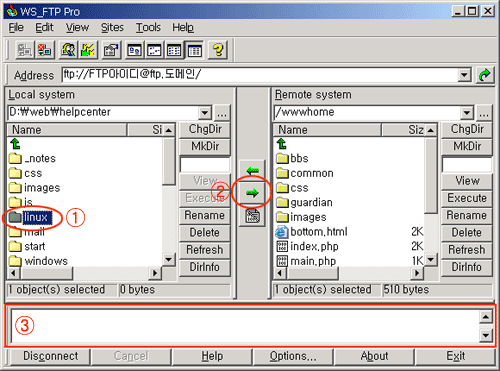The width and height of the screenshot is (500, 371).
Task: Click the remote Refresh button
Action: (466, 250)
